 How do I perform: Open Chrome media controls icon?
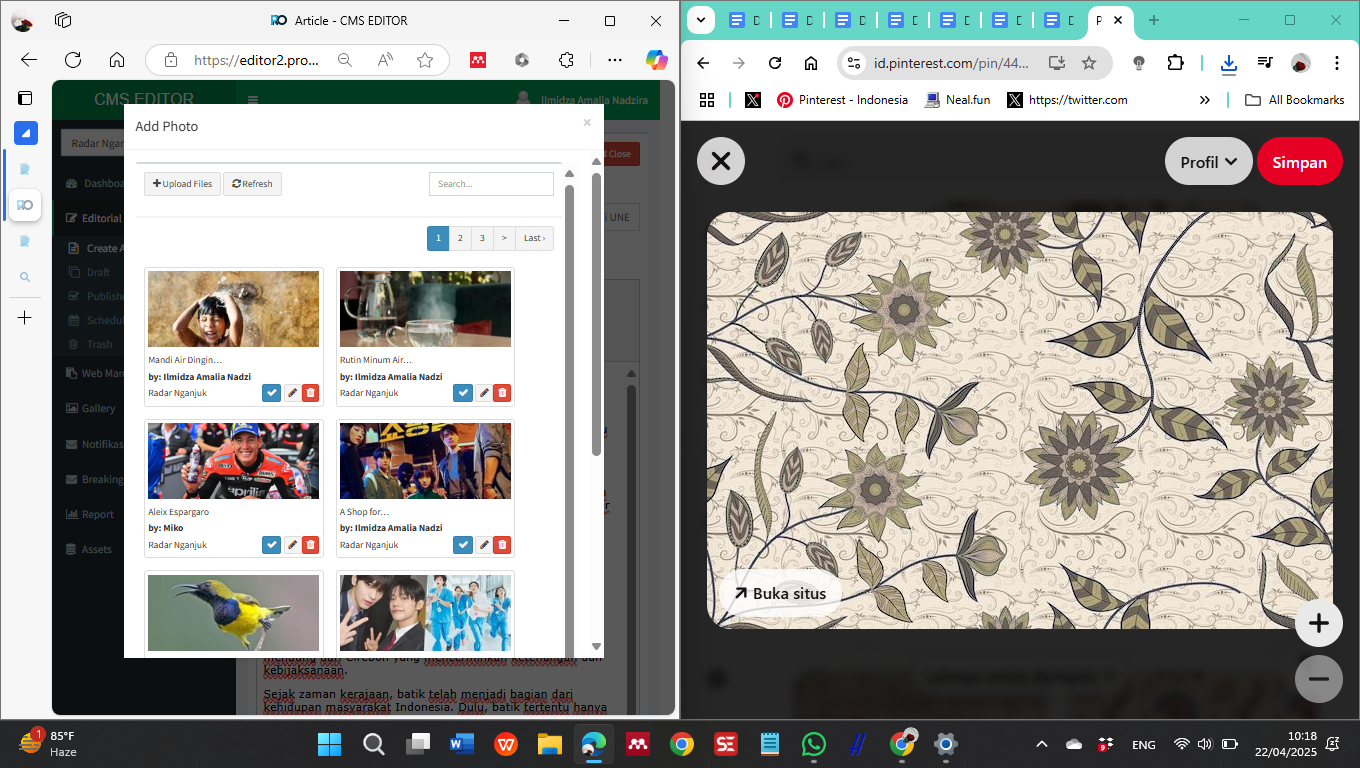tap(1265, 63)
